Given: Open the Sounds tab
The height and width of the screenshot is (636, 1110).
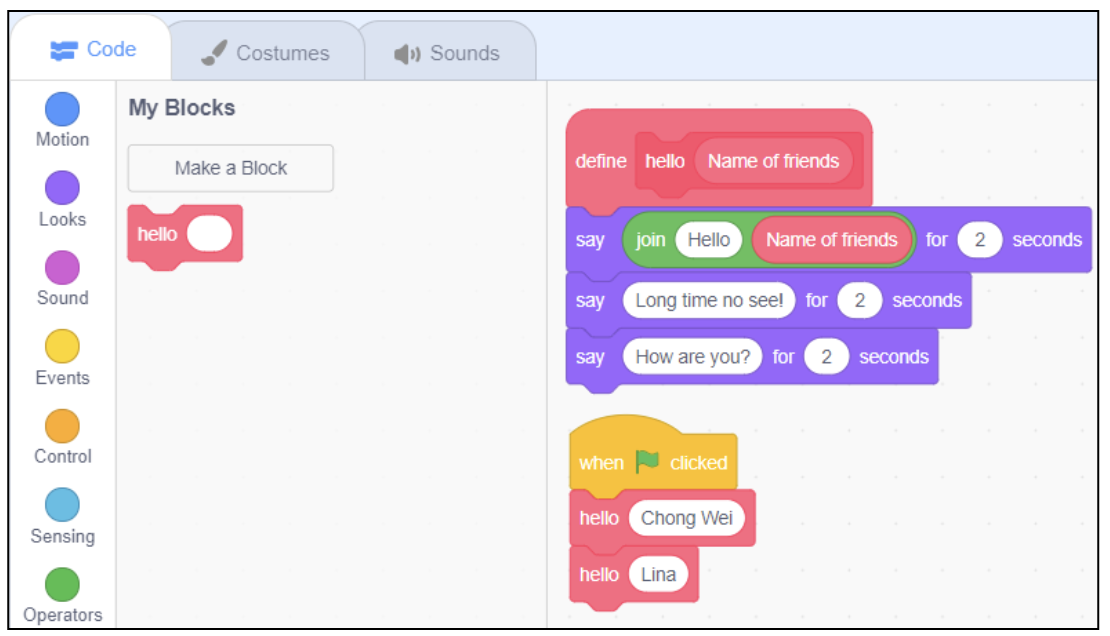Looking at the screenshot, I should 447,53.
